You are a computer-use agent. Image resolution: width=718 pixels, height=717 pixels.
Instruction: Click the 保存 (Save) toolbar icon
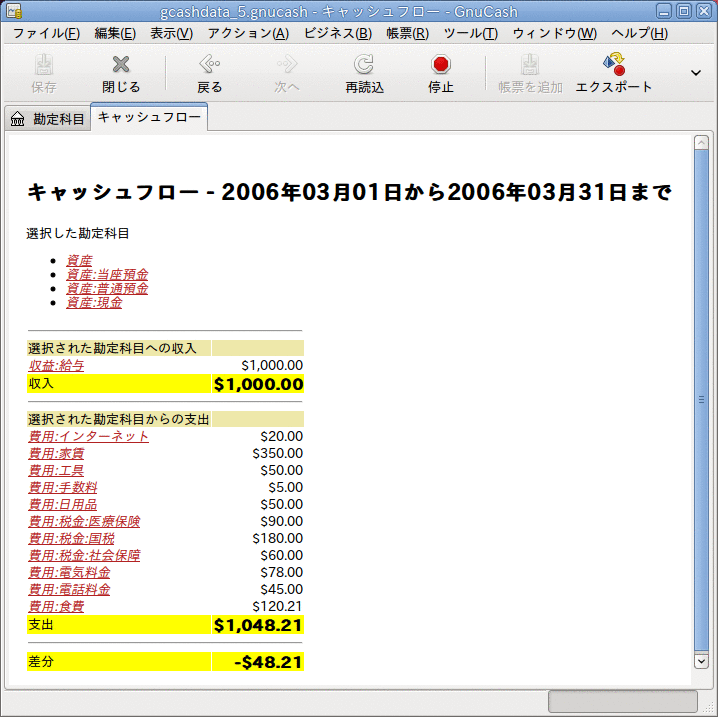pyautogui.click(x=44, y=65)
